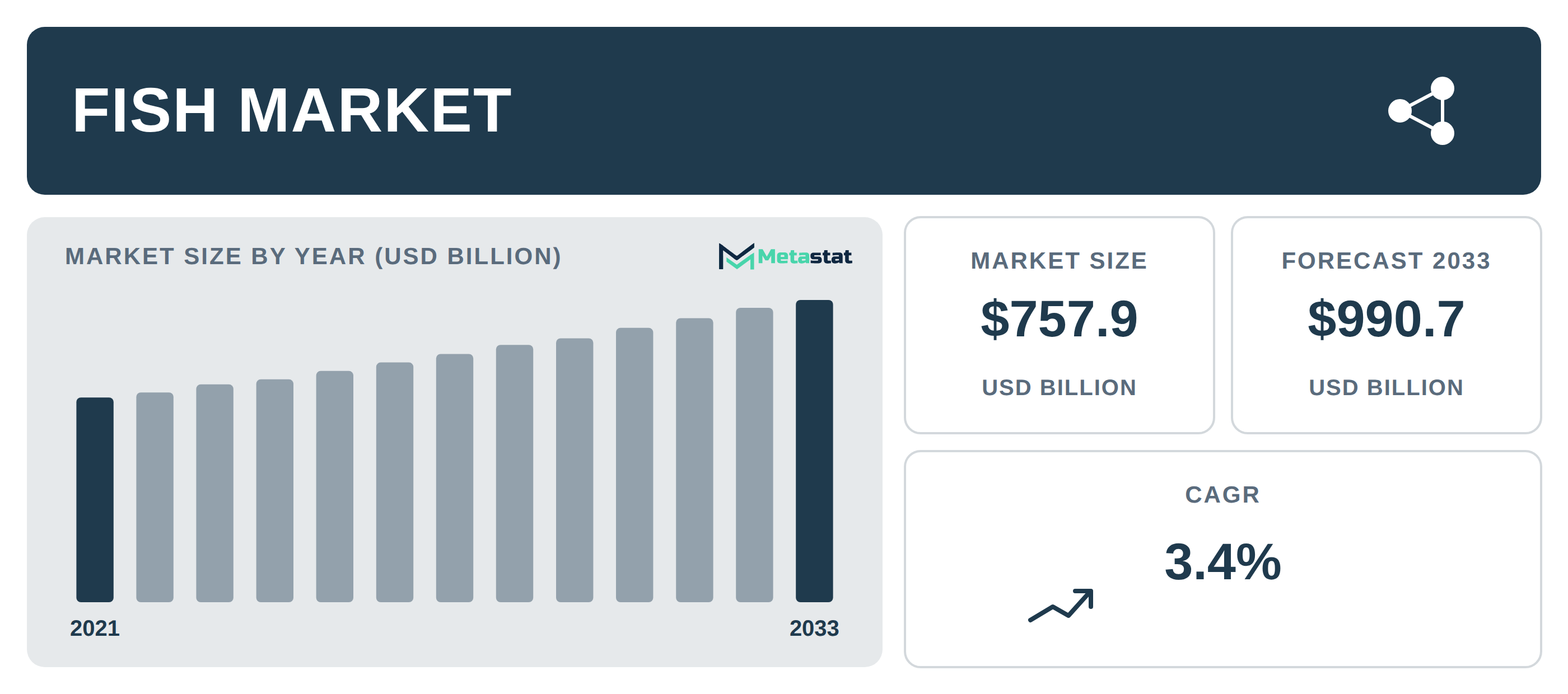Select the dark 2021 bar
Viewport: 1568px width, 694px height.
pyautogui.click(x=95, y=499)
